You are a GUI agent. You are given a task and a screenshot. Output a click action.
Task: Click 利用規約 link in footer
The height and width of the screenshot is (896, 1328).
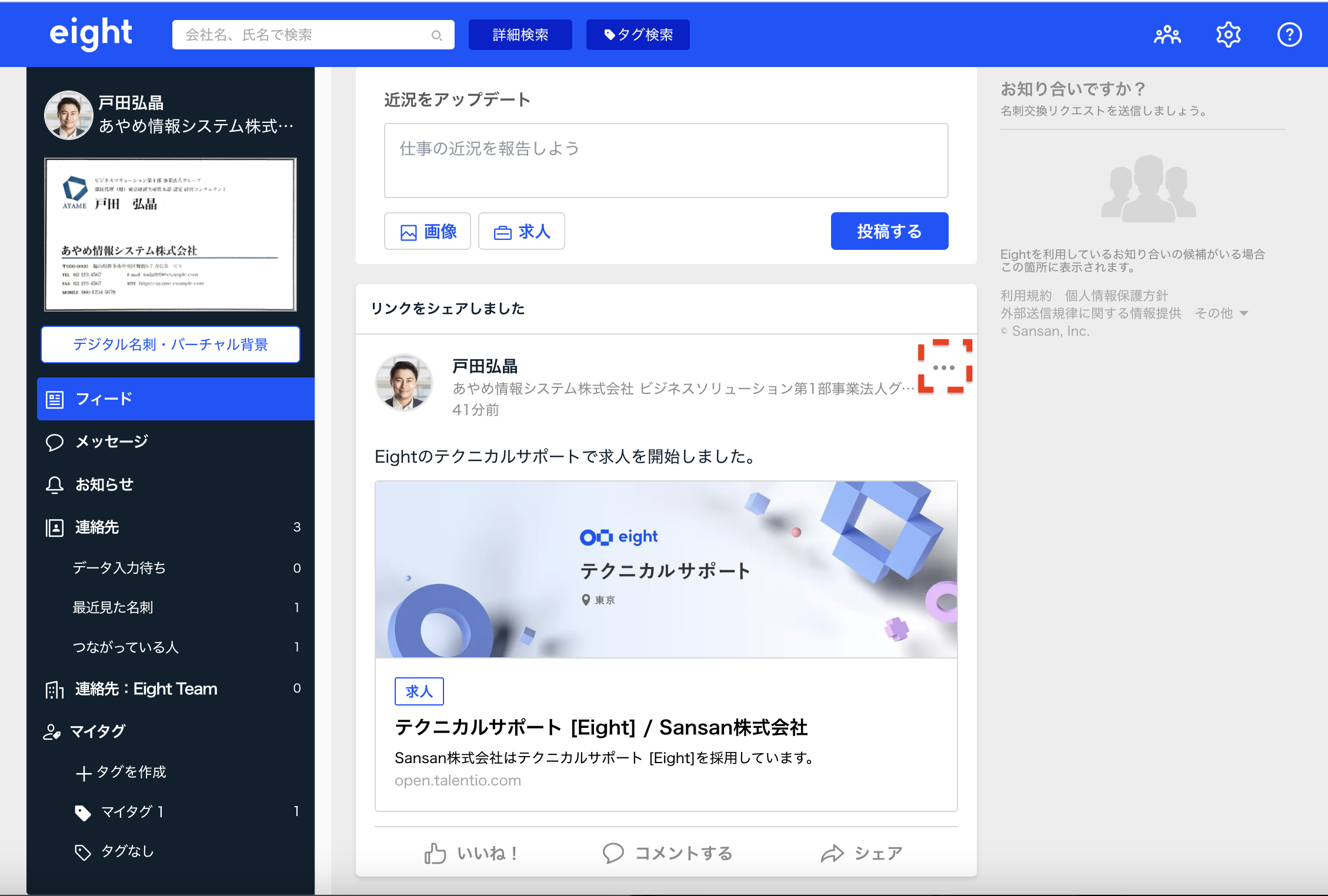point(1026,296)
